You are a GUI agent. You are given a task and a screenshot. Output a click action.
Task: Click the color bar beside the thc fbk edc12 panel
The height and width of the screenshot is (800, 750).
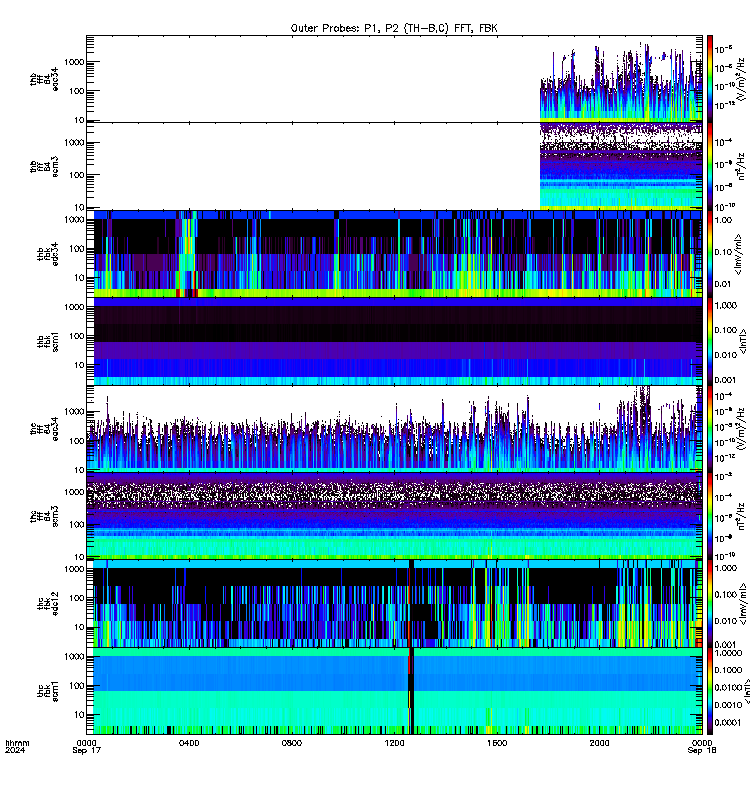(709, 604)
